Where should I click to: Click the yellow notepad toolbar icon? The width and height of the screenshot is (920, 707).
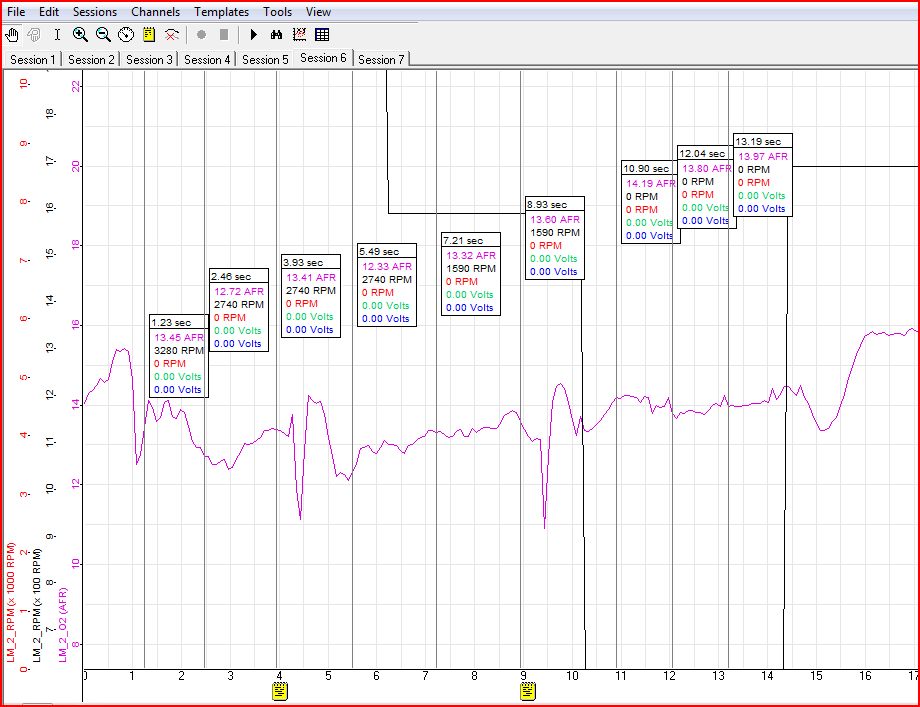[x=149, y=35]
